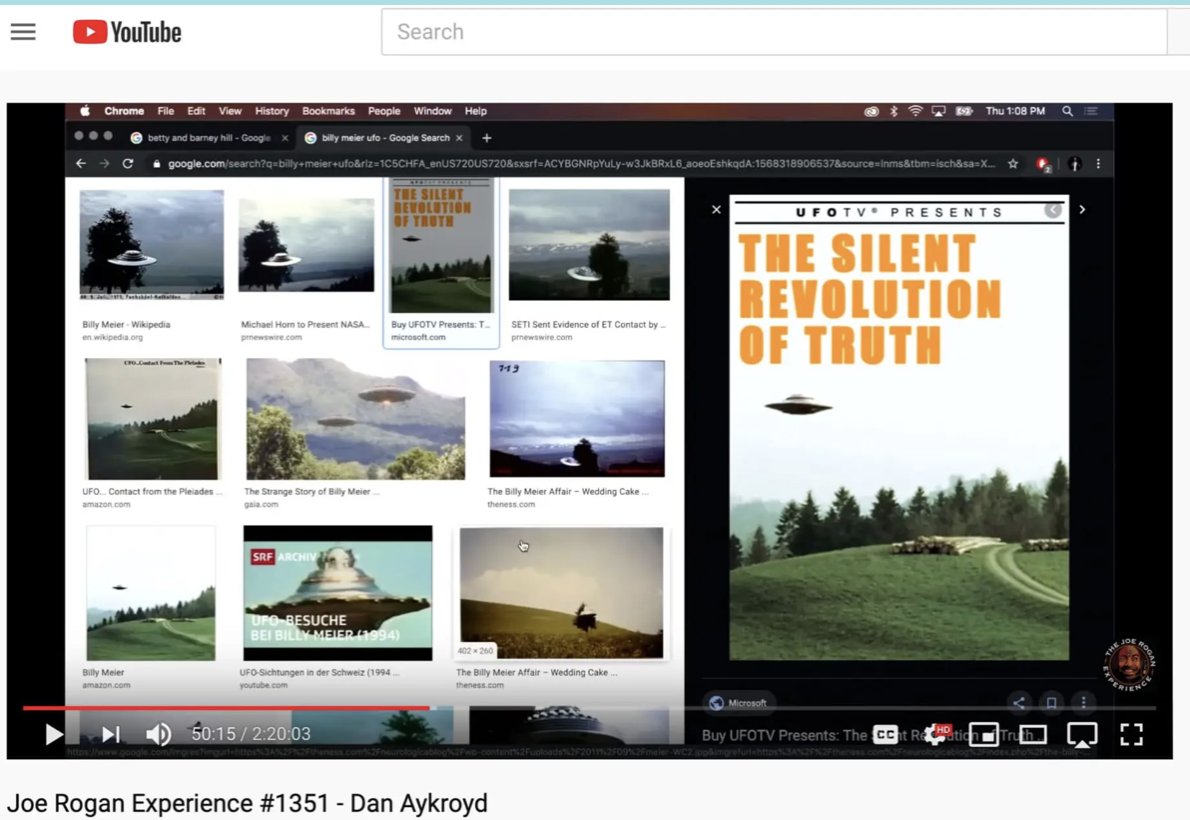Screen dimensions: 1190x820
Task: Click Chrome profile avatar icon
Action: (x=1074, y=163)
